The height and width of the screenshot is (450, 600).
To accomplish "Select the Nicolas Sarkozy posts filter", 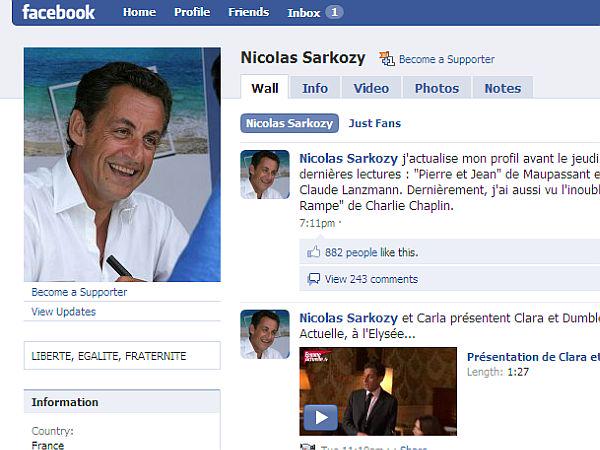I will [x=287, y=125].
